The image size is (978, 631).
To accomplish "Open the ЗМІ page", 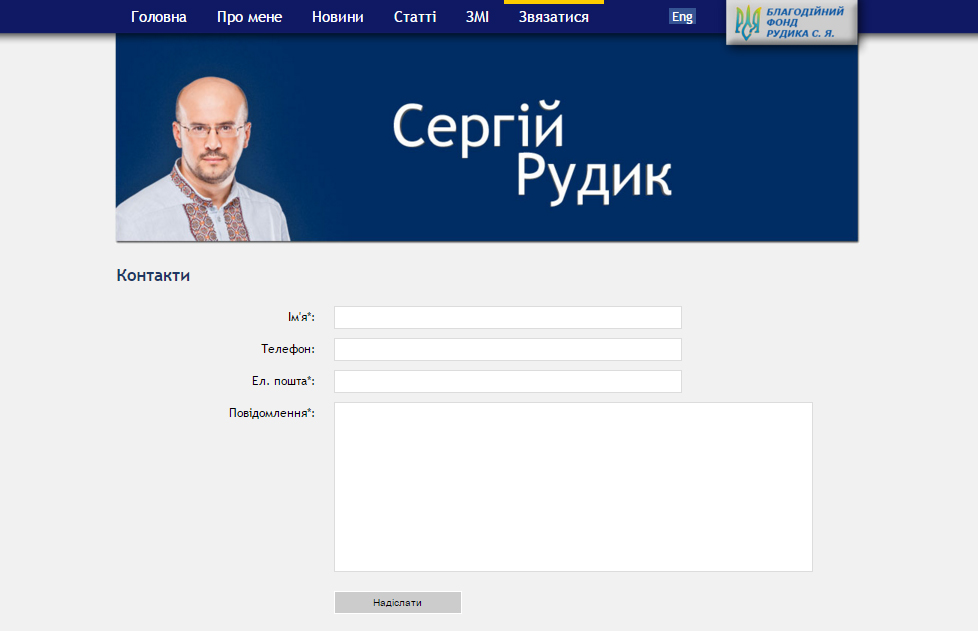I will tap(477, 17).
